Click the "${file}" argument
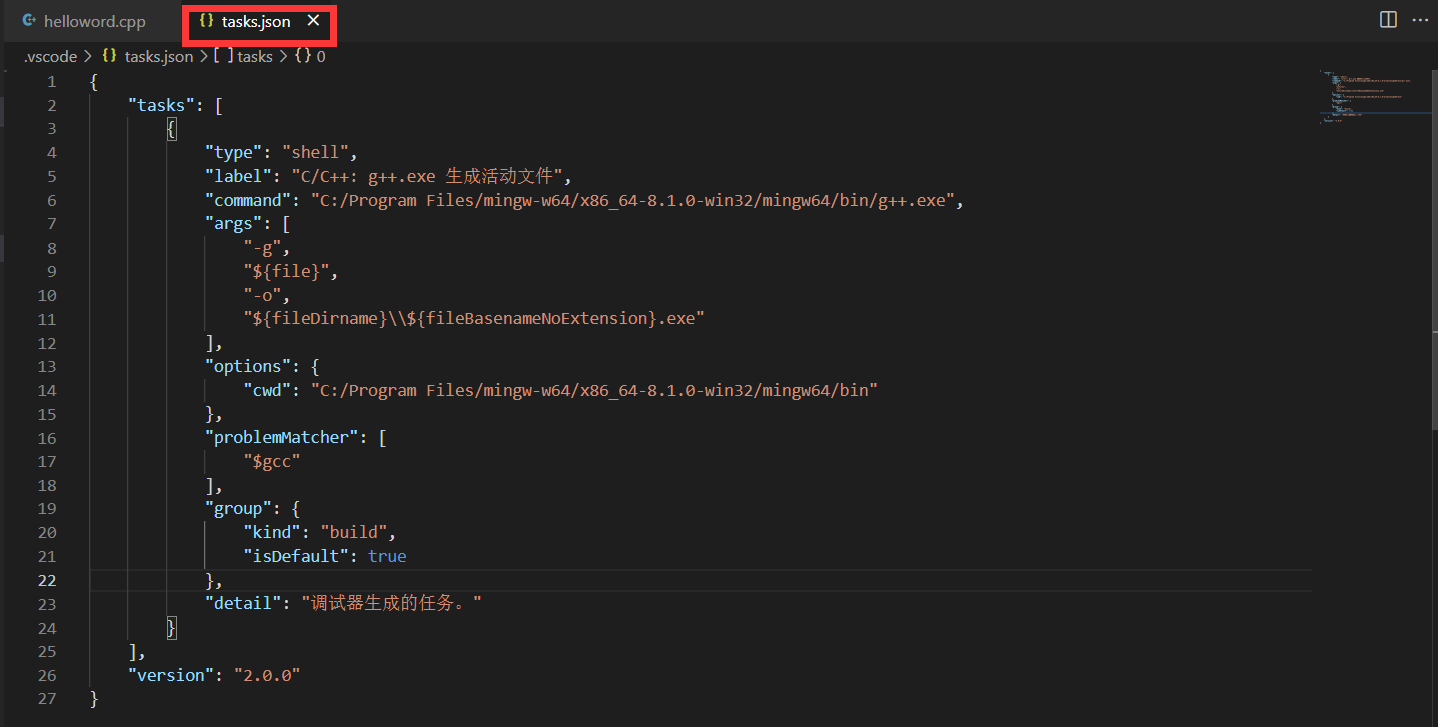This screenshot has height=727, width=1438. coord(287,271)
